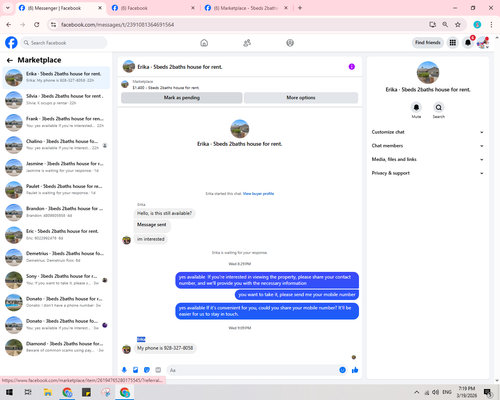Bookmark this page star icon

[458, 25]
